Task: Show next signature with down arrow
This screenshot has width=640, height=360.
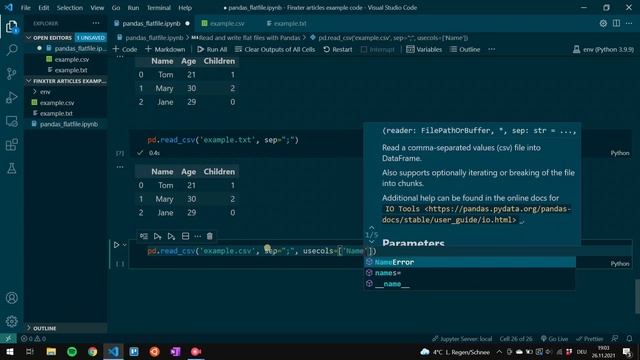Action: [371, 241]
